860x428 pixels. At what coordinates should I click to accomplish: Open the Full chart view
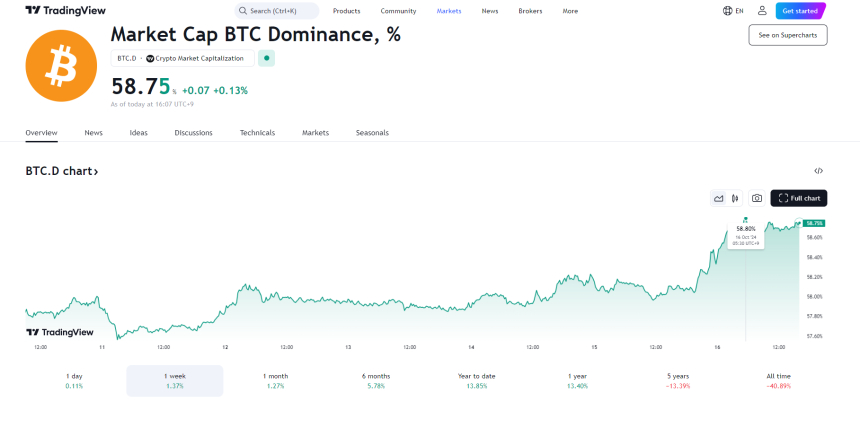coord(799,198)
